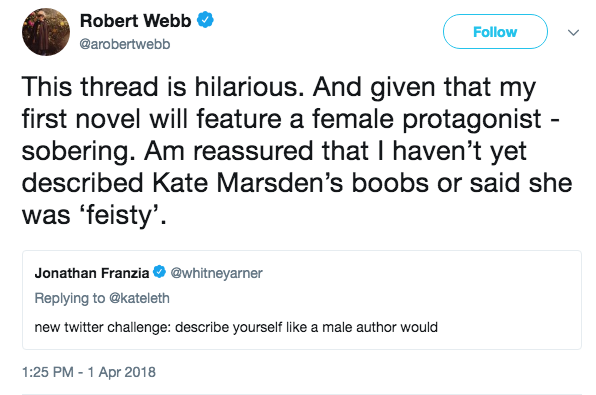The width and height of the screenshot is (596, 395).
Task: Open the @kateleth reply mention
Action: click(x=139, y=298)
